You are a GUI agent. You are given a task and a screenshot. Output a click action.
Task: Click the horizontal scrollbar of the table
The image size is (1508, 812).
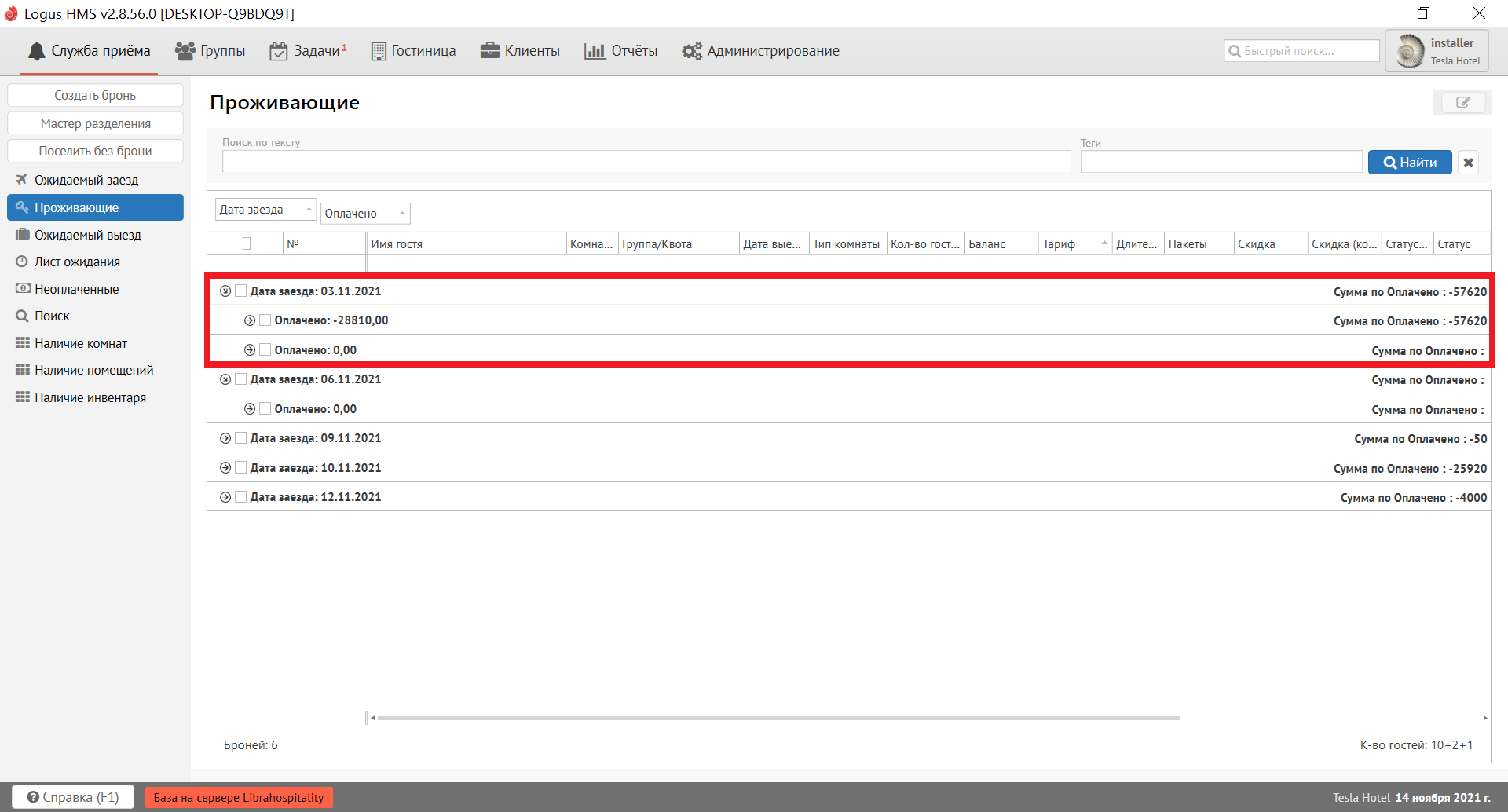(x=778, y=718)
